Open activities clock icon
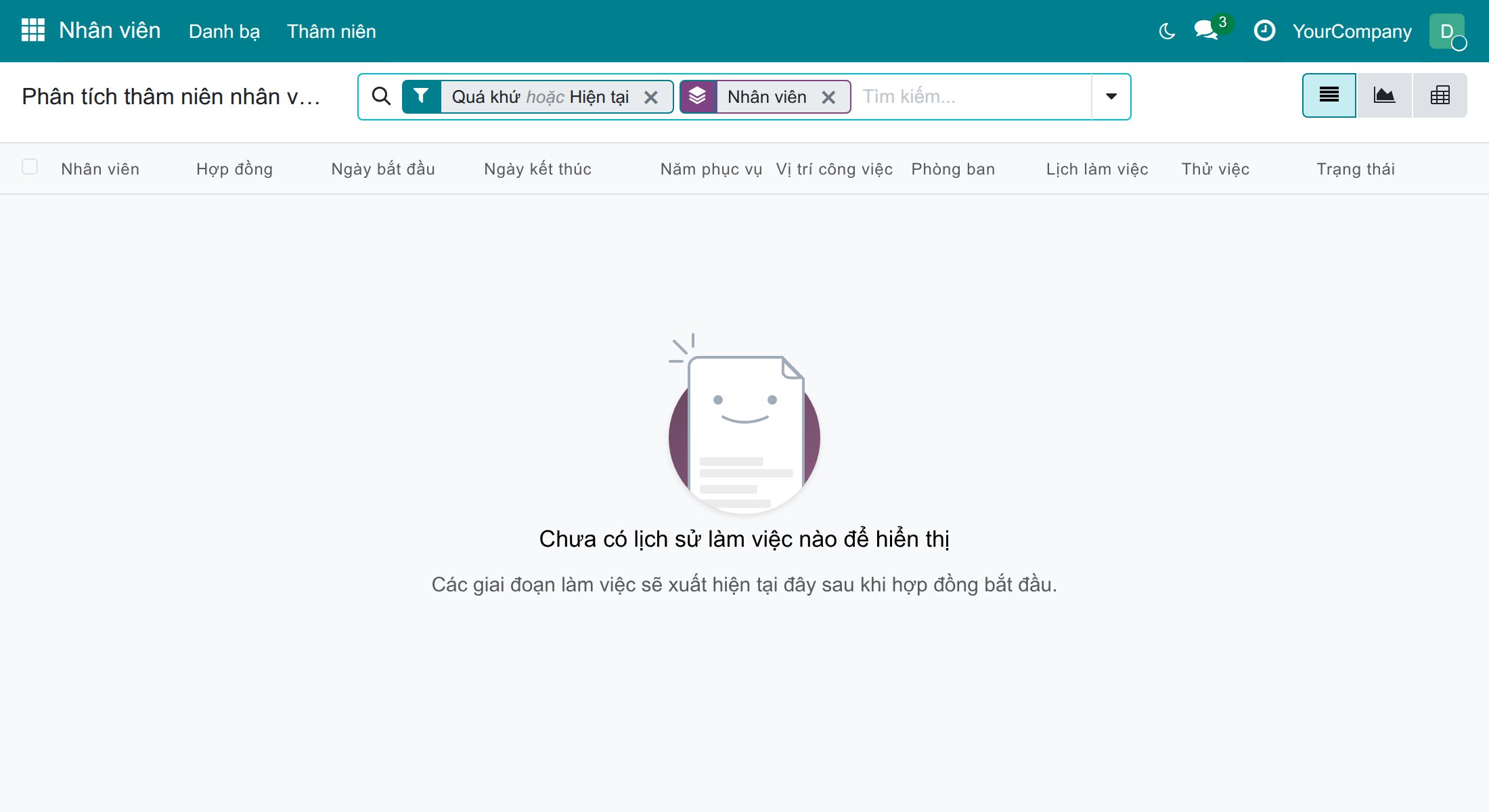Image resolution: width=1489 pixels, height=812 pixels. pyautogui.click(x=1264, y=31)
